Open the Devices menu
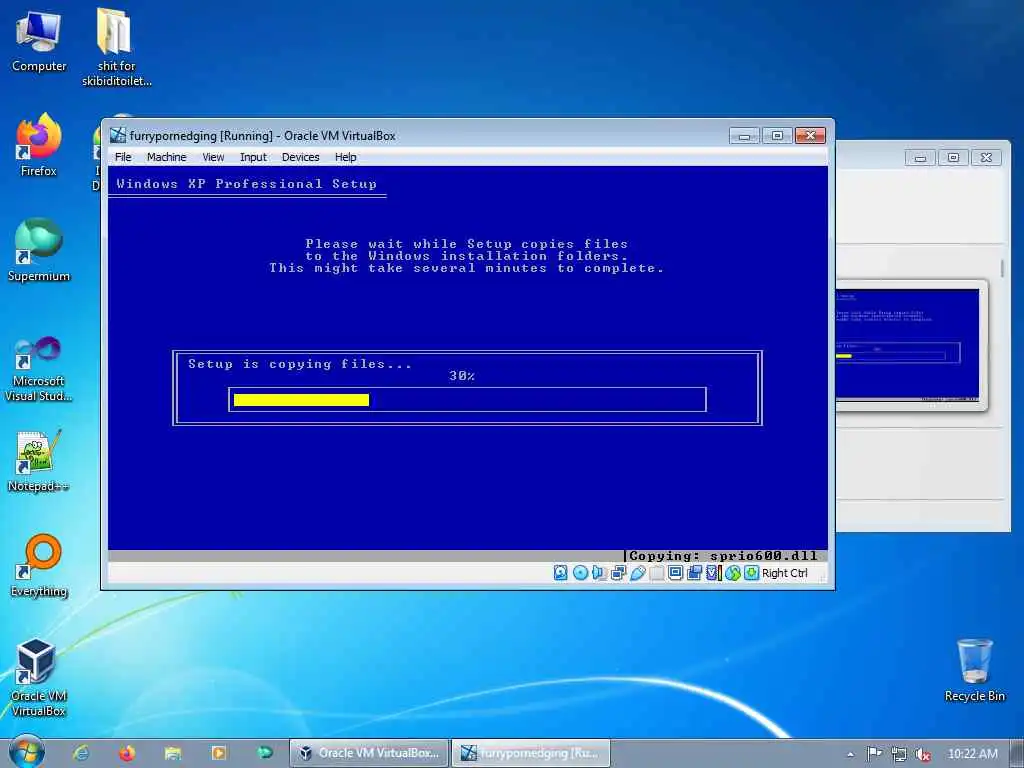 coord(300,157)
